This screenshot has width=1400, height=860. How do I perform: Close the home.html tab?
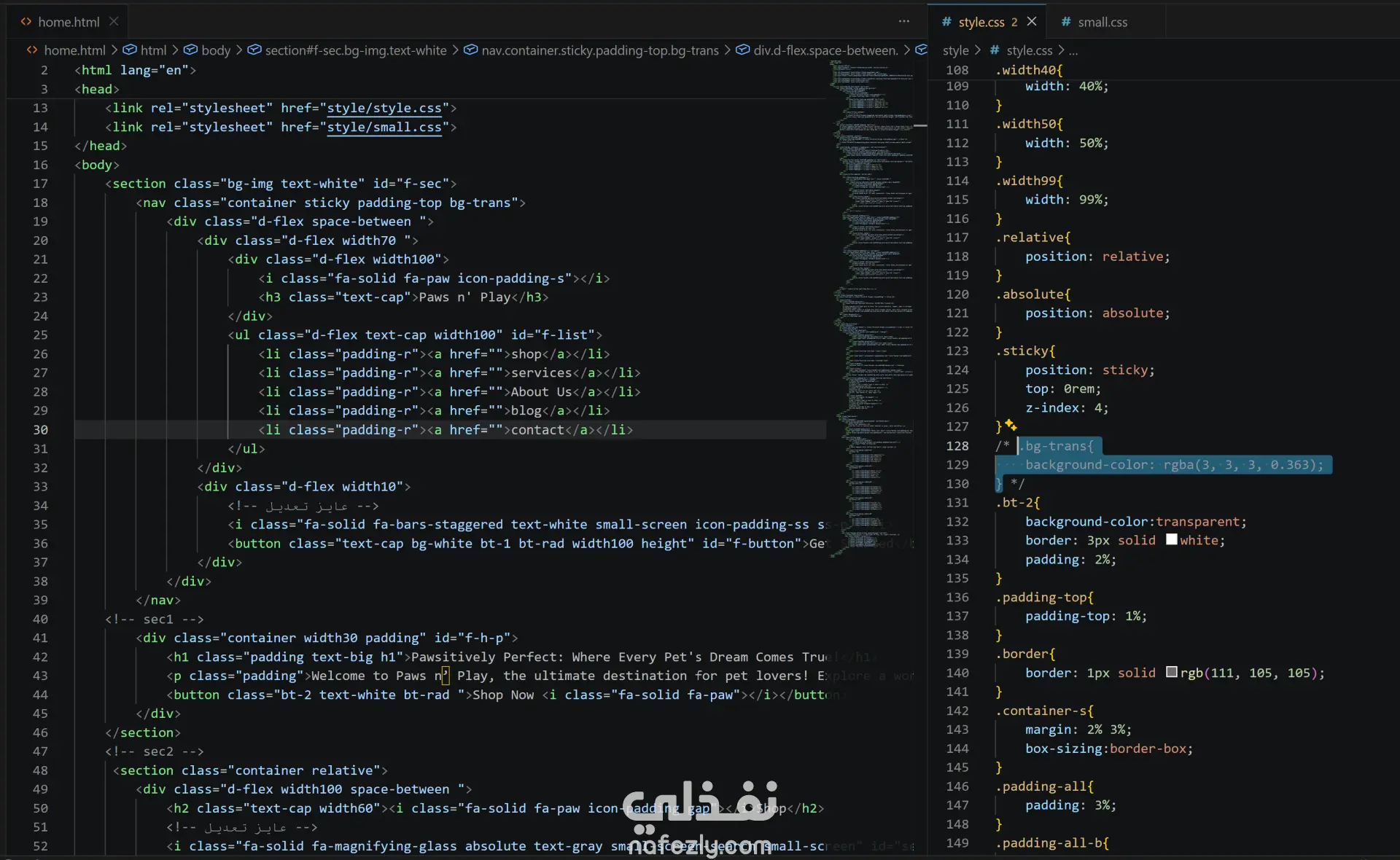point(114,22)
